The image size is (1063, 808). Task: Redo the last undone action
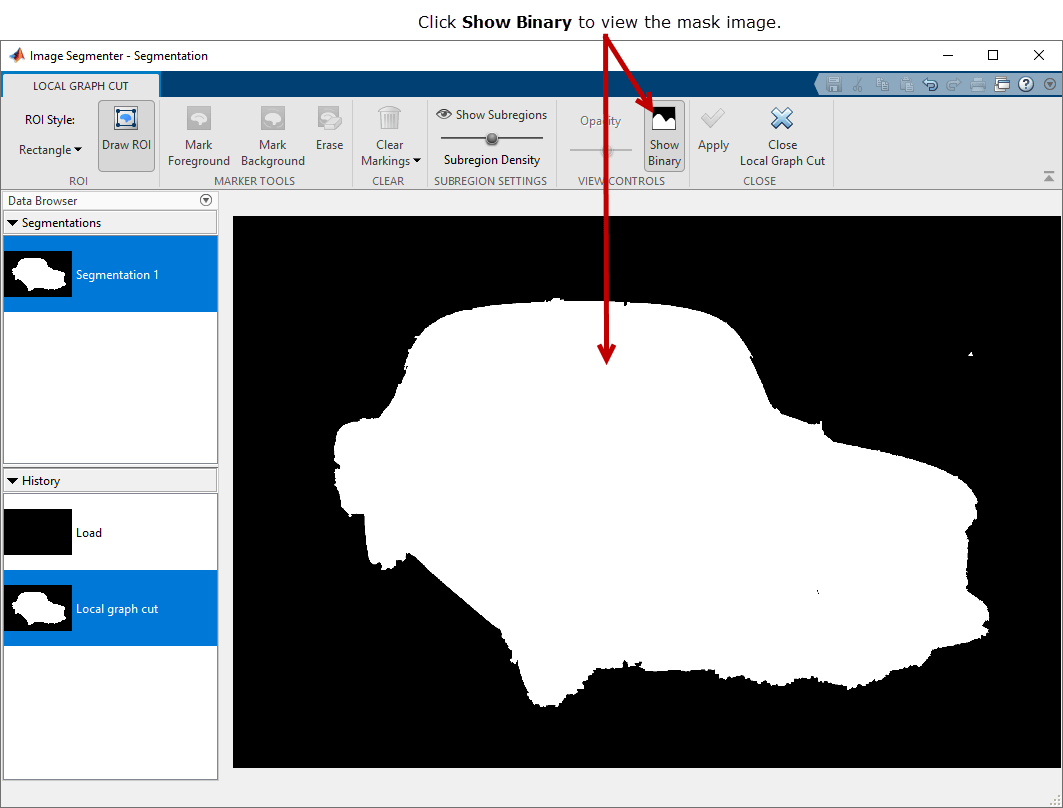tap(953, 85)
